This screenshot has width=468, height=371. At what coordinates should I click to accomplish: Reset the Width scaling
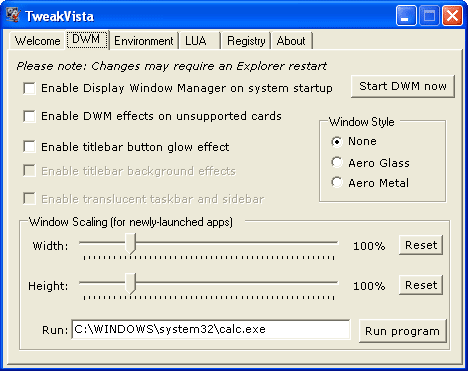[421, 245]
